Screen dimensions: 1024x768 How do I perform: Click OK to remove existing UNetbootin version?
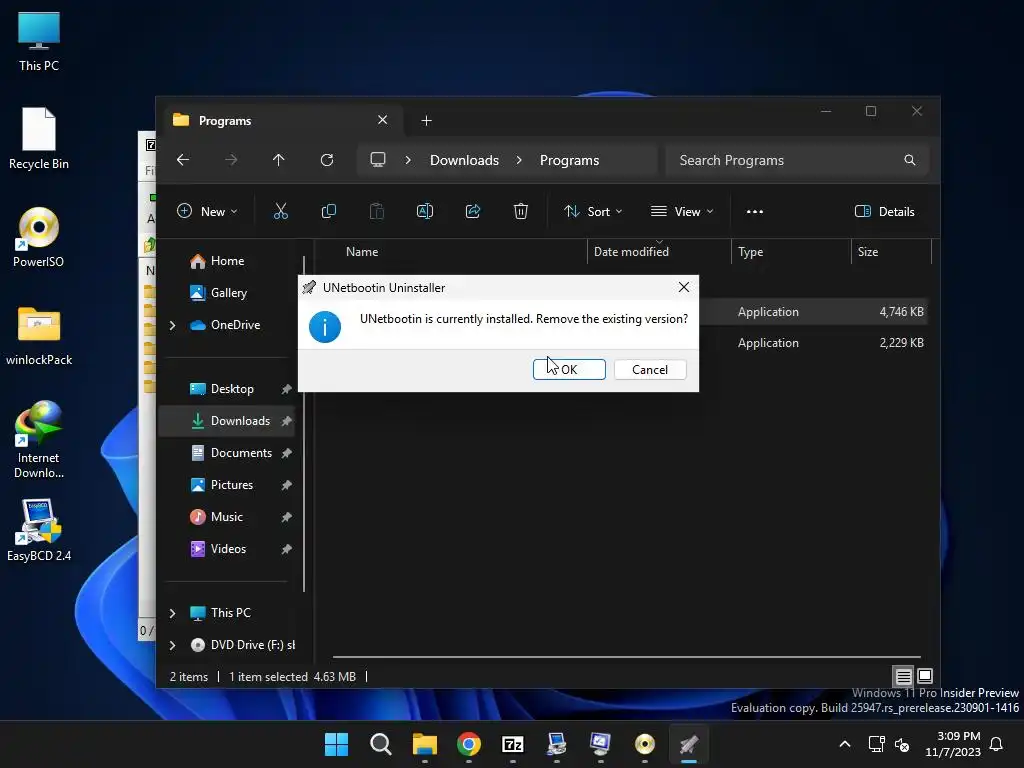click(x=569, y=370)
